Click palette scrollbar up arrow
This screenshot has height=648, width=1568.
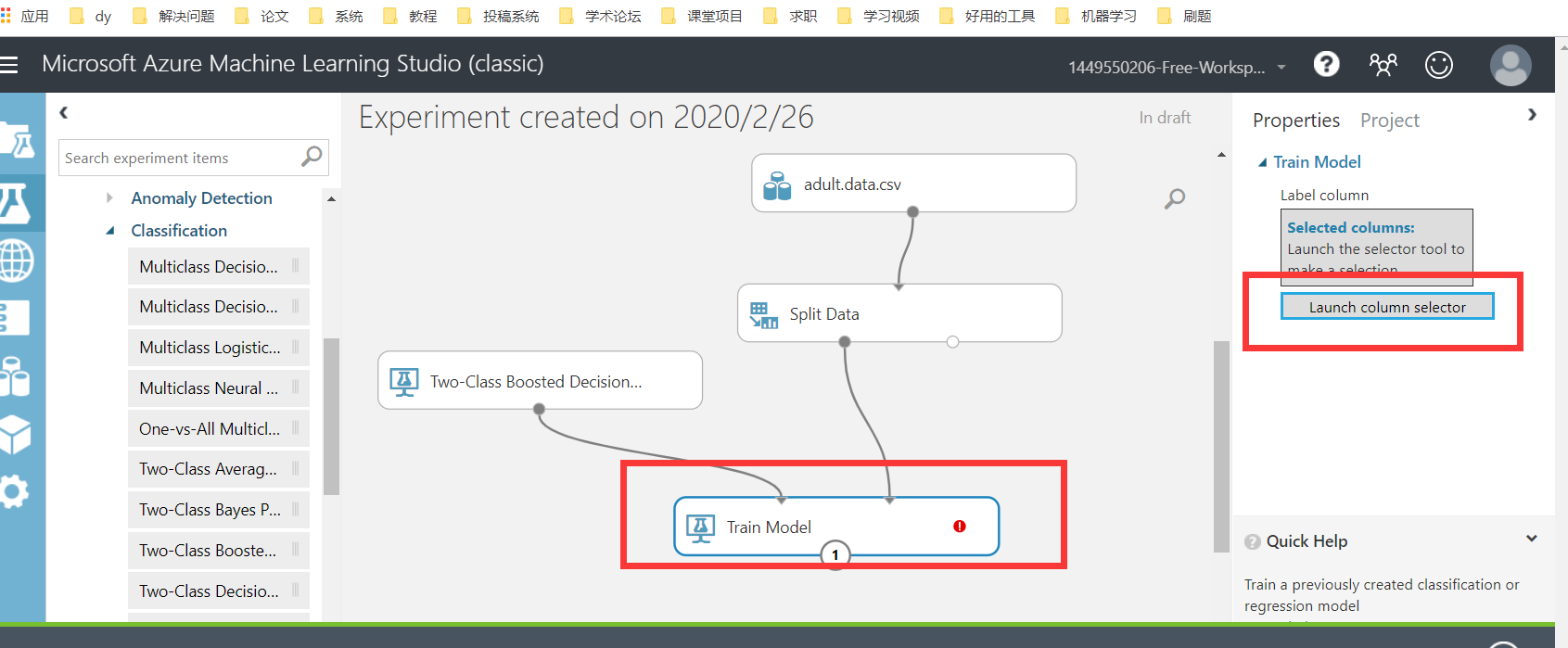331,198
